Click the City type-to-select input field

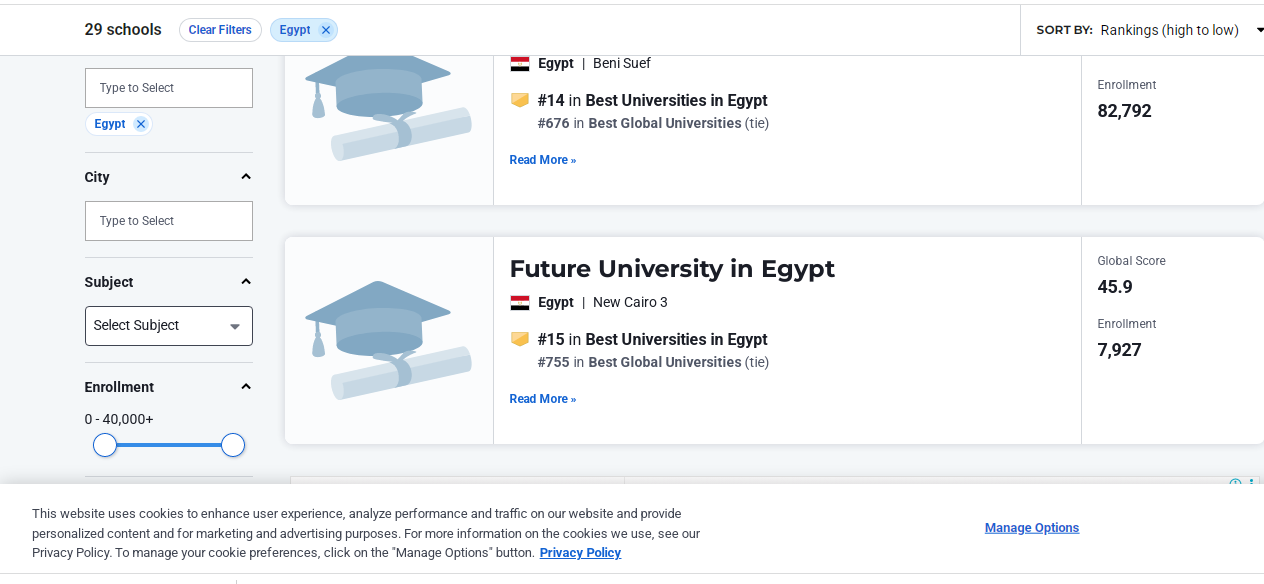point(168,221)
